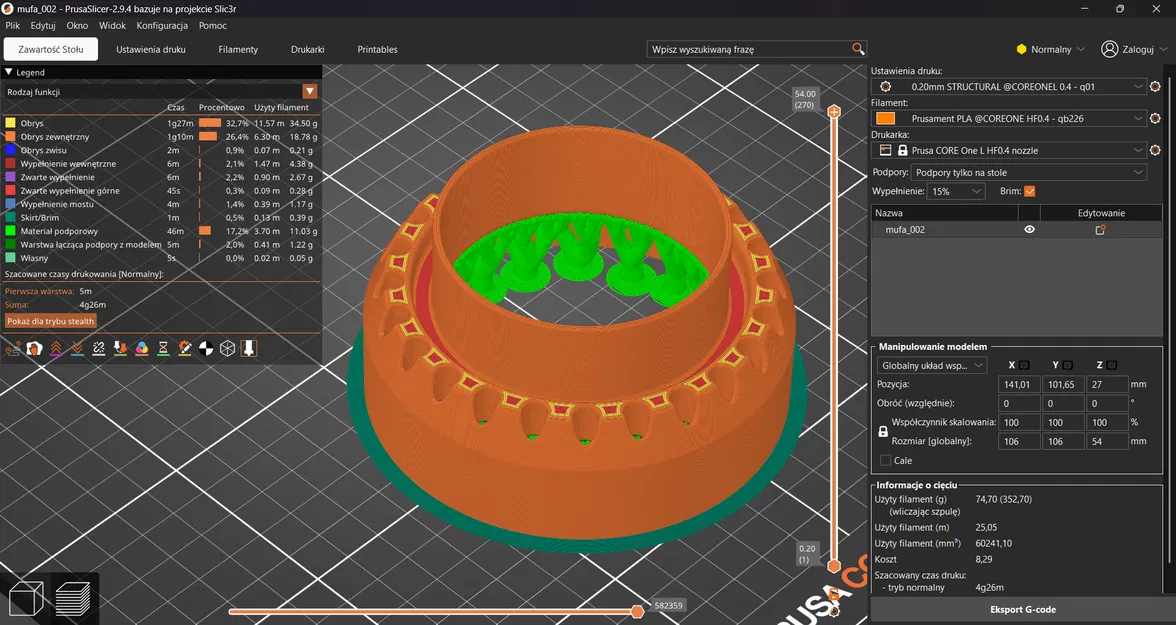Toggle center of gravity icon
Screen dimensions: 1176x625
click(206, 349)
